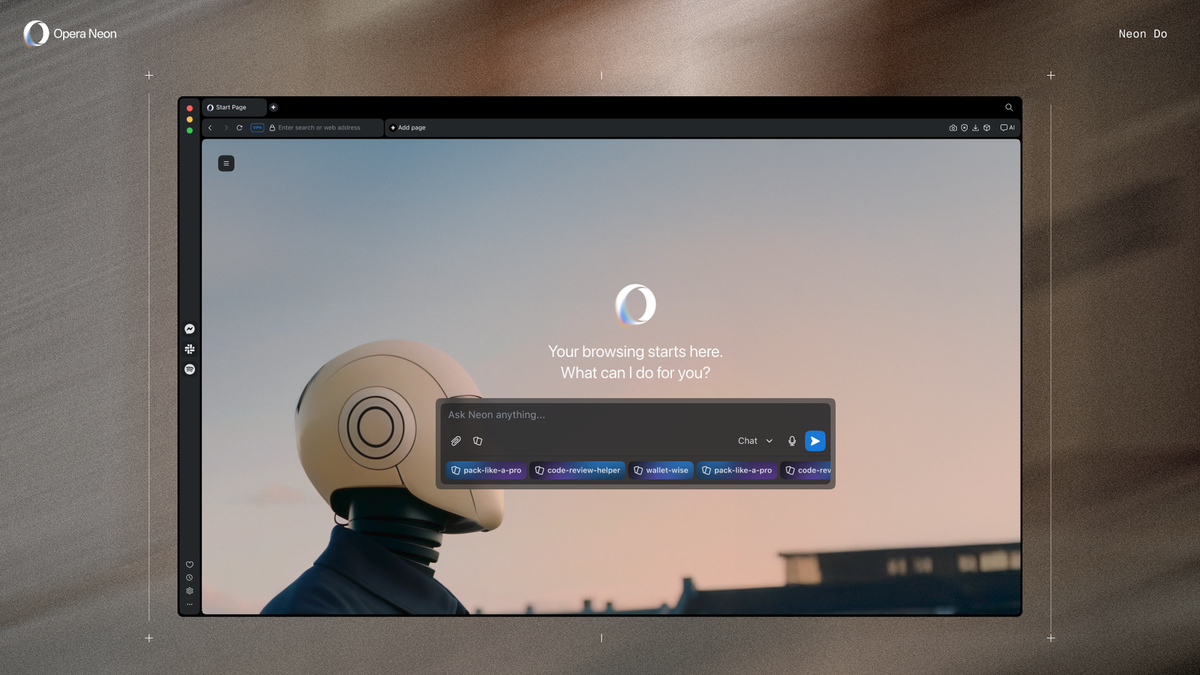Expand sidebar three-dots more options
Viewport: 1200px width, 675px height.
(x=190, y=604)
